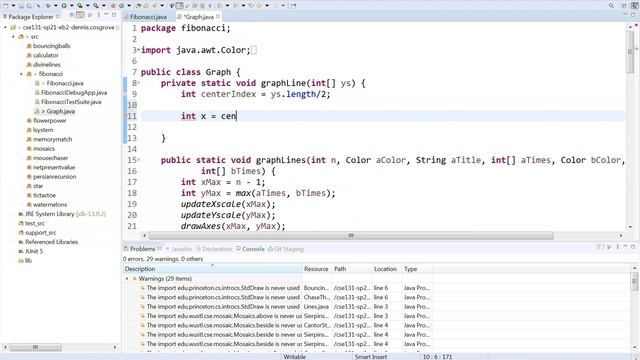Click 'Writable' status bar entry

pyautogui.click(x=294, y=357)
